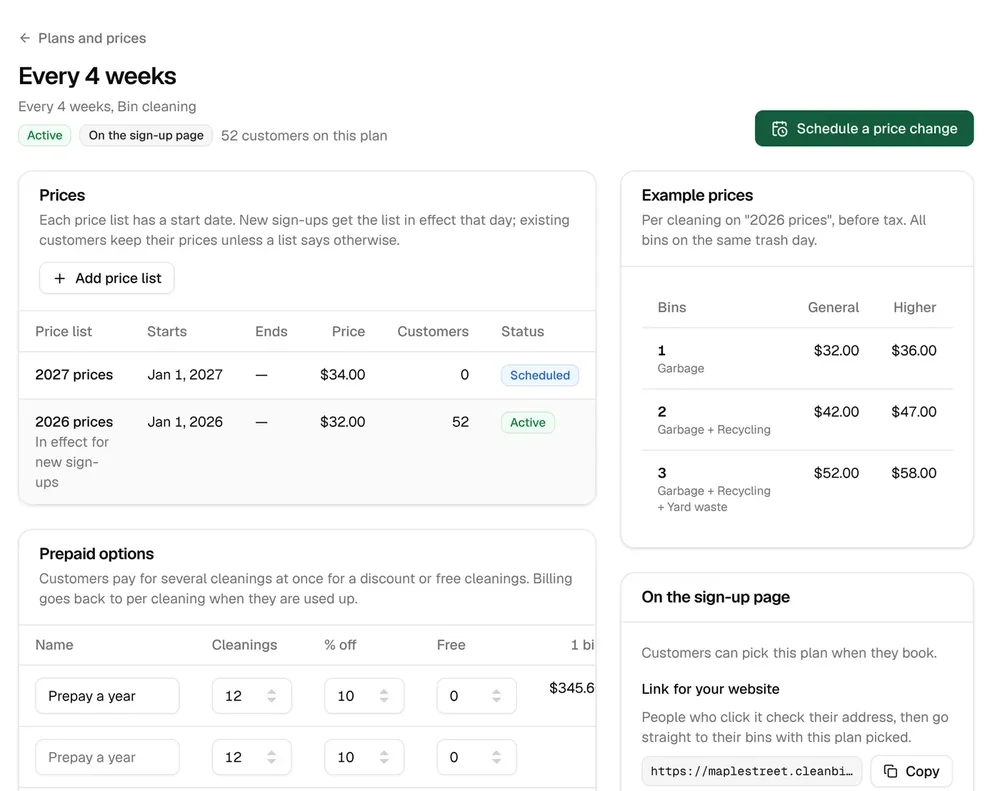Screen dimensions: 1000x791
Task: Click the Jan 1, 2026 start date
Action: coord(185,422)
